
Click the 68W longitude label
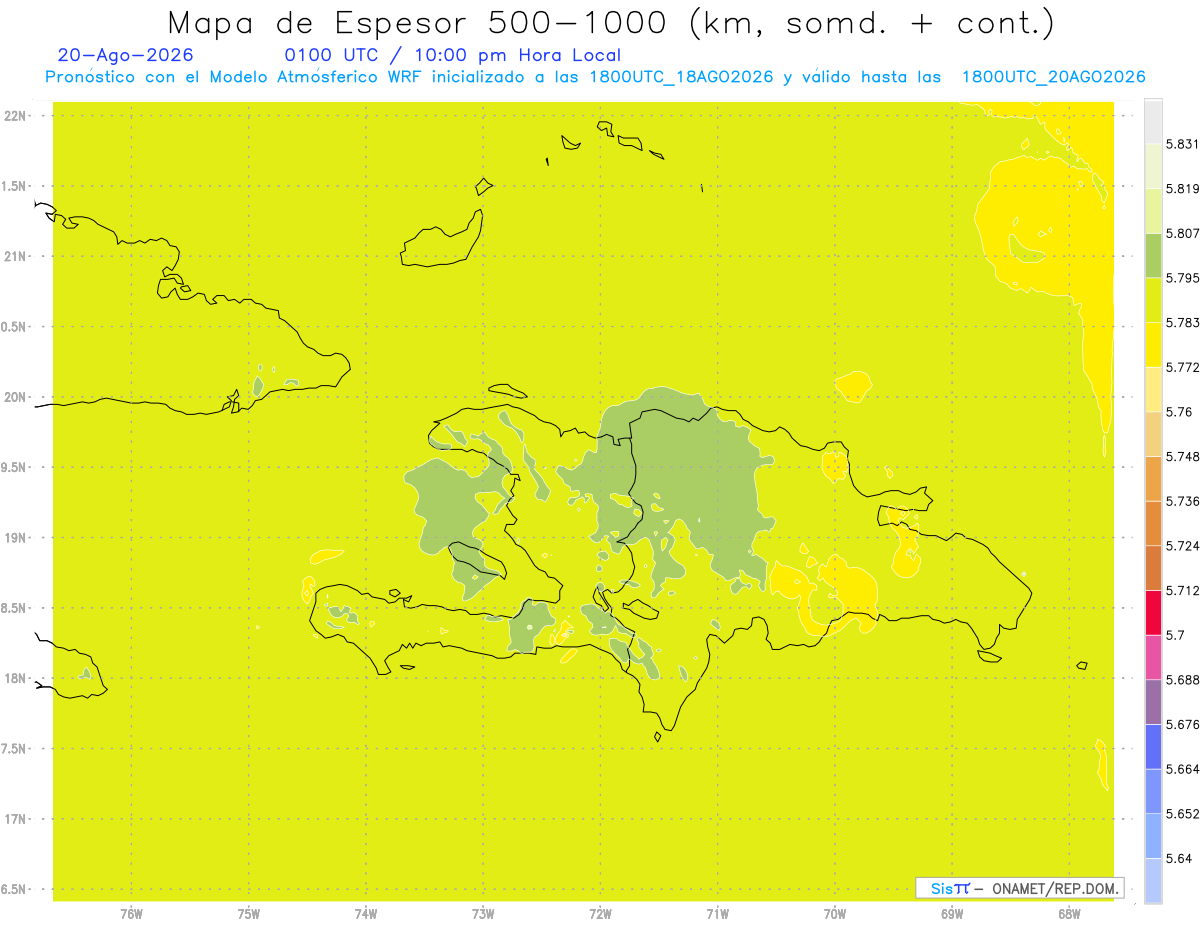pos(1069,914)
